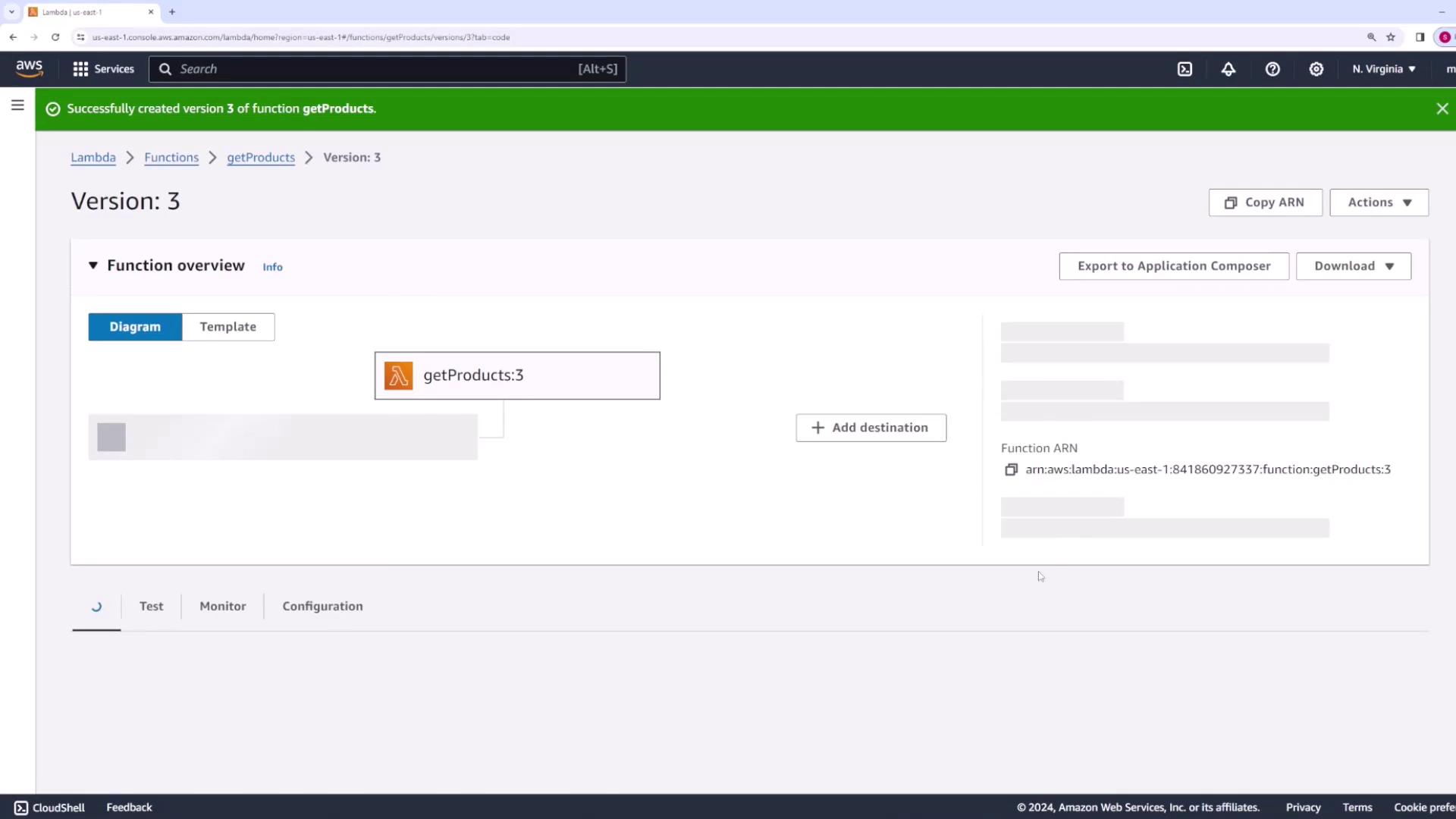This screenshot has height=819, width=1456.
Task: Open the Services grid menu
Action: tap(103, 69)
